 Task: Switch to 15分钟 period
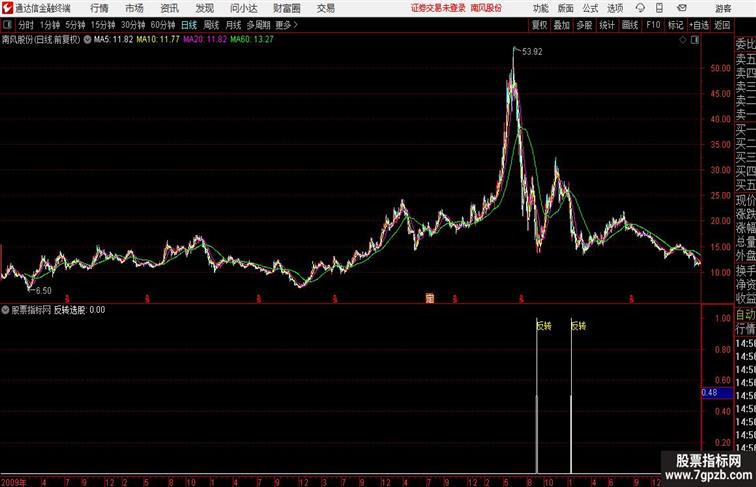(x=103, y=25)
